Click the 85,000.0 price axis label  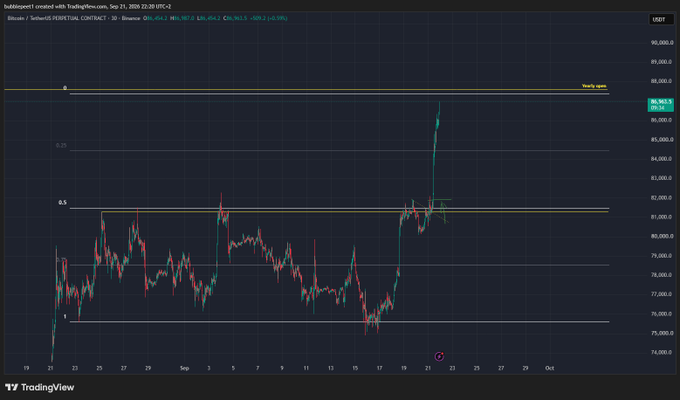click(662, 140)
